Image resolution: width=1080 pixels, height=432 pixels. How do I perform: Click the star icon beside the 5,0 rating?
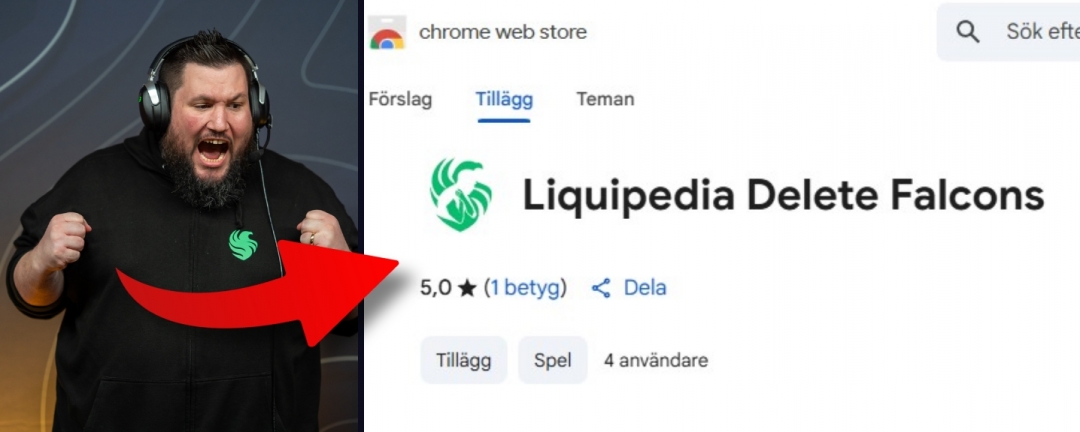467,288
